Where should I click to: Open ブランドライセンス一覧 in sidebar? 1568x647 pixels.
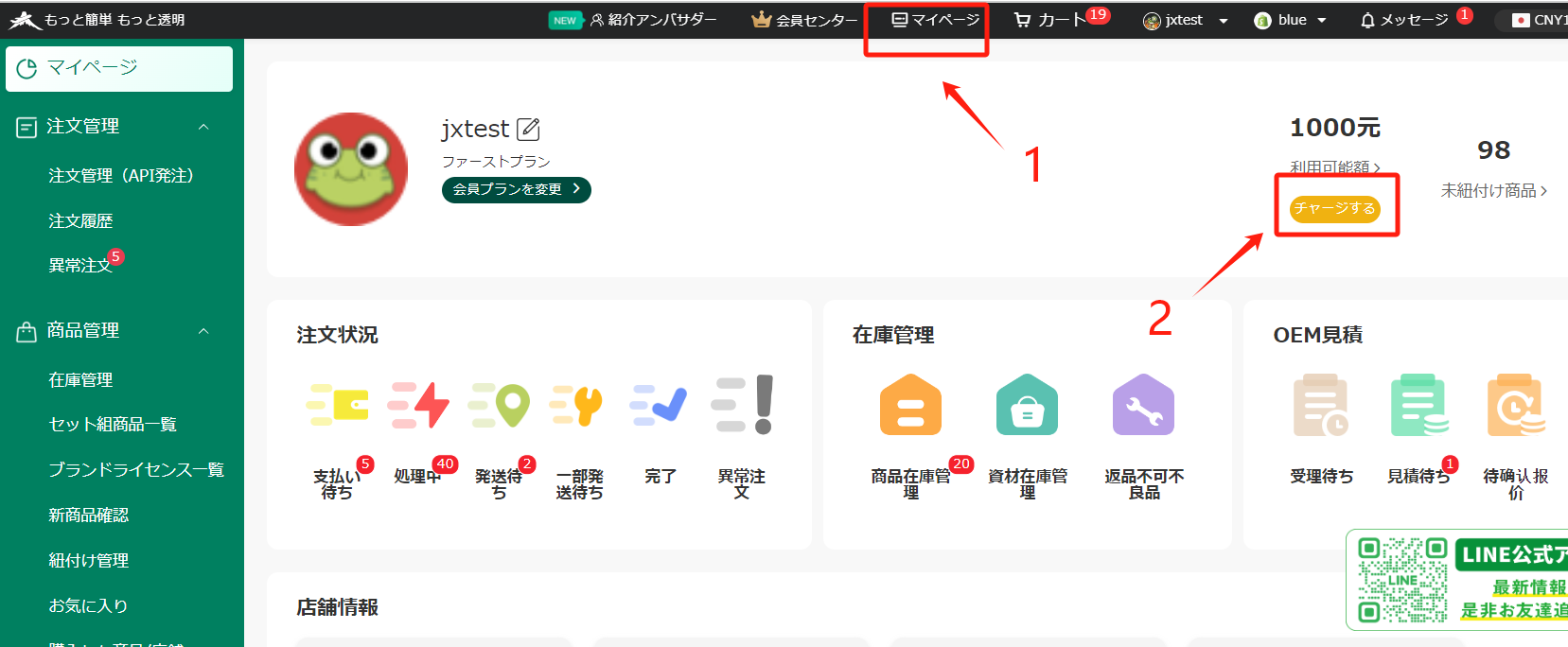(136, 470)
